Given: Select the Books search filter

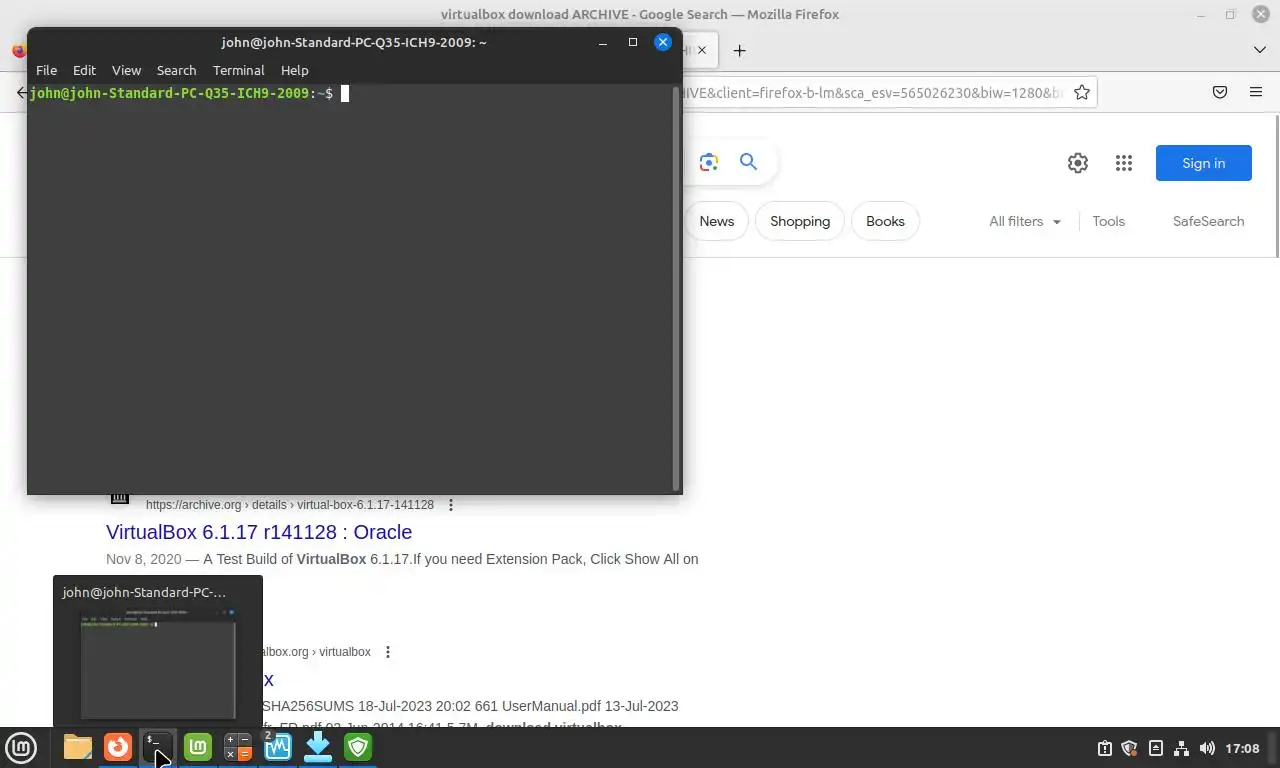Looking at the screenshot, I should pos(885,221).
